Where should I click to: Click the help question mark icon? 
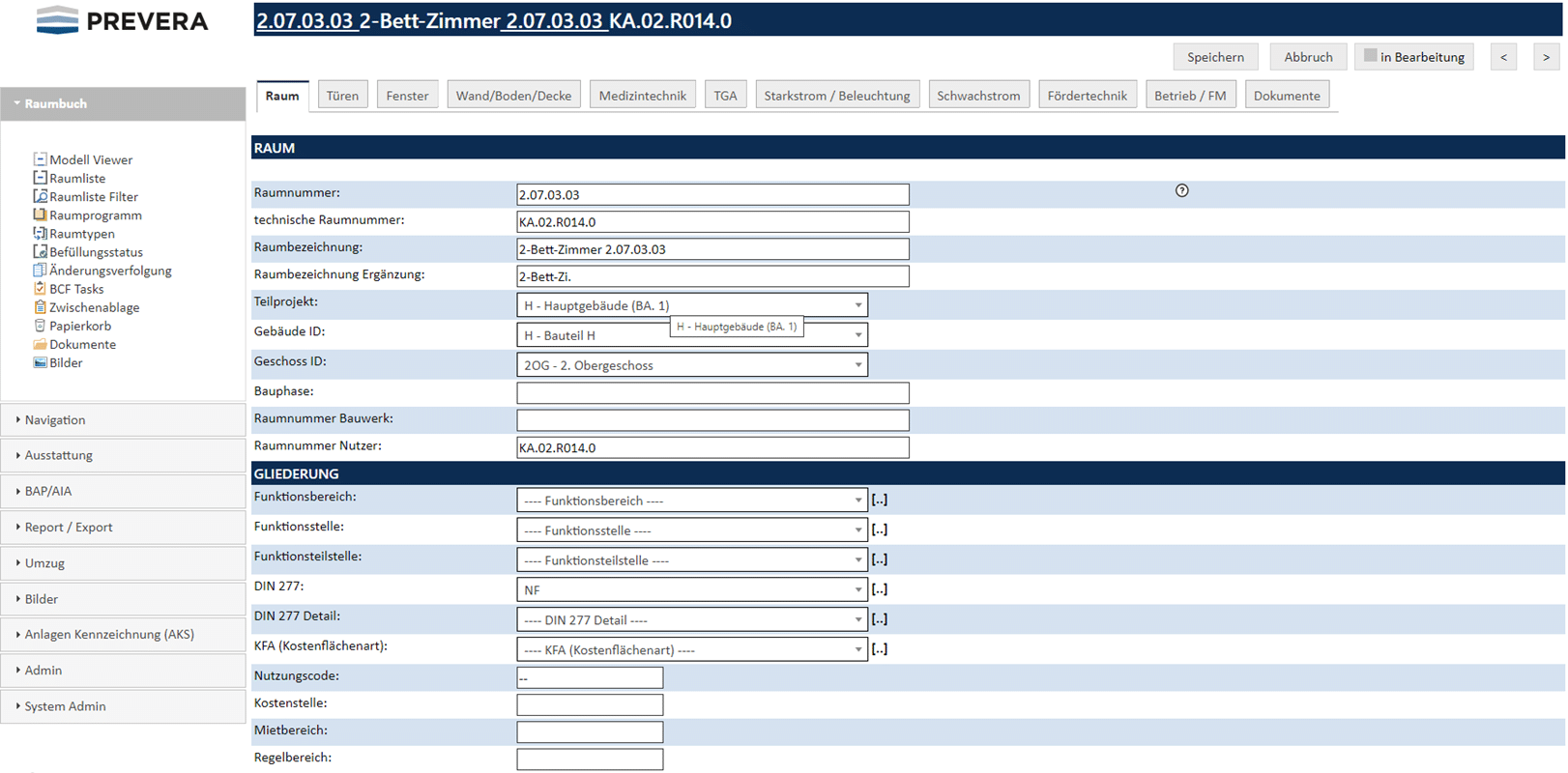tap(1181, 190)
